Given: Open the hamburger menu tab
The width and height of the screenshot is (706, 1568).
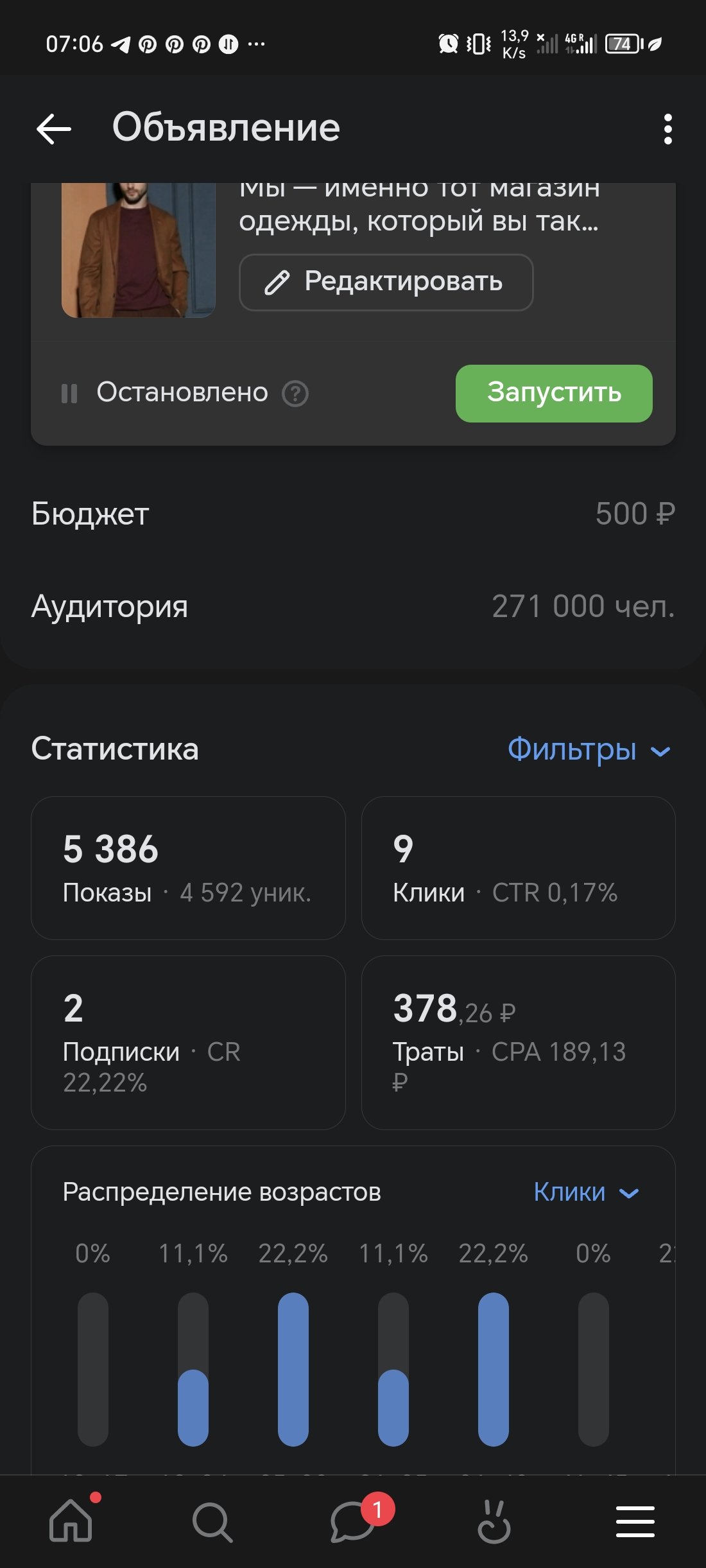Looking at the screenshot, I should [x=635, y=1522].
